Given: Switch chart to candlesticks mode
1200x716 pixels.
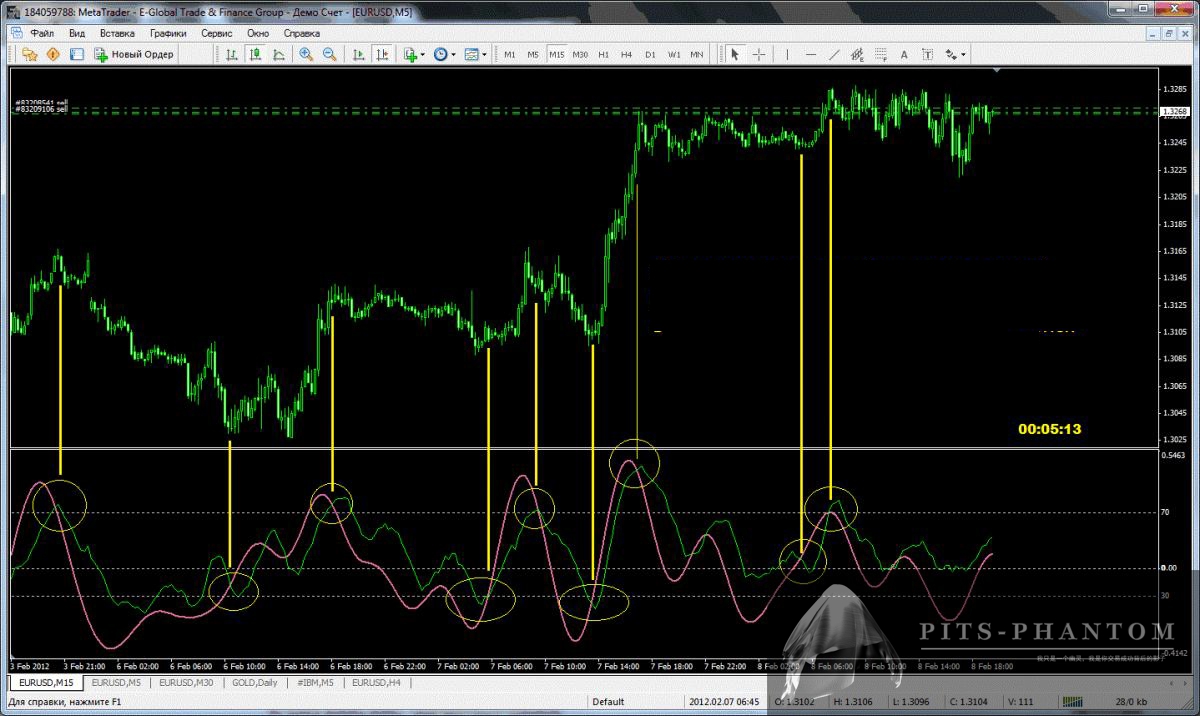Looking at the screenshot, I should [x=255, y=54].
